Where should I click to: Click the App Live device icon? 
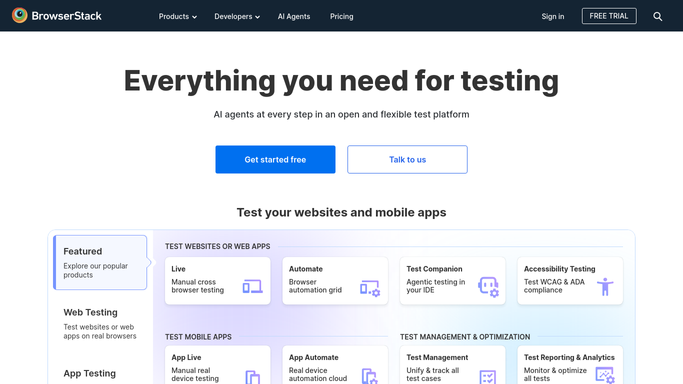(253, 377)
